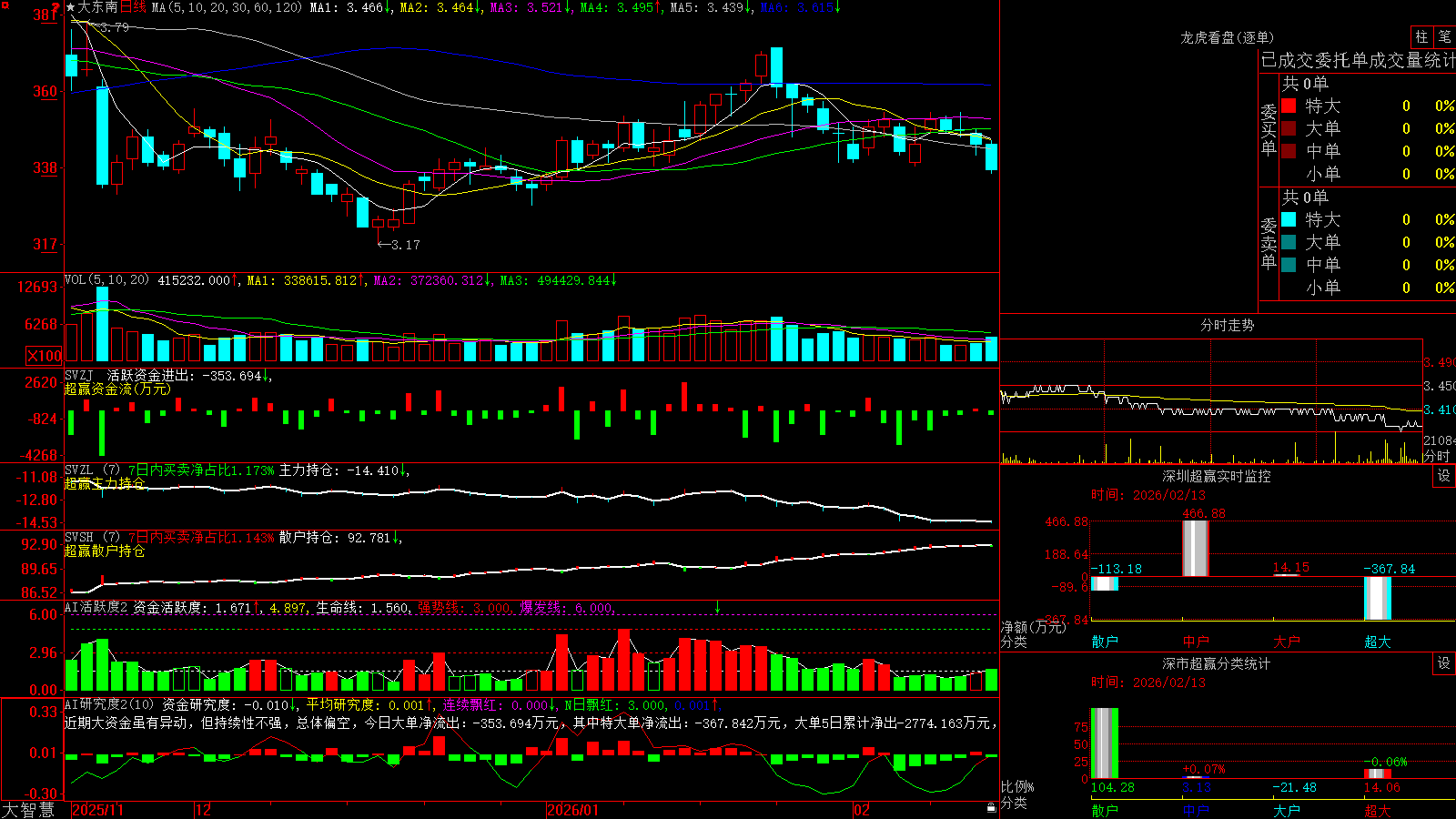Click the MA1: 3.466 value
Screen dimensions: 1456x819
click(x=351, y=7)
